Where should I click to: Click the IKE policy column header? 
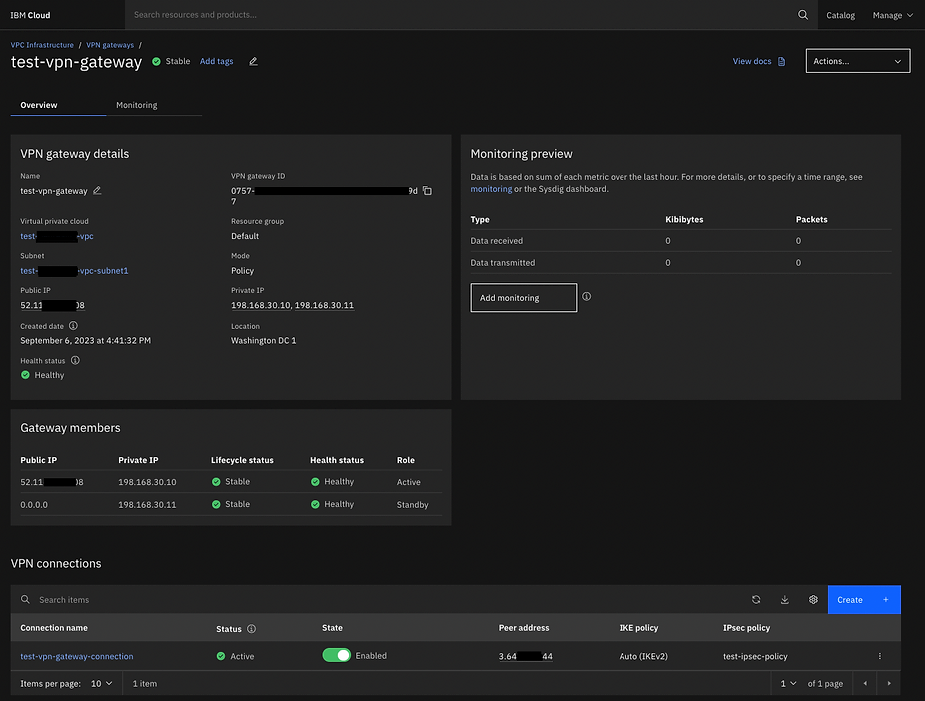point(638,628)
